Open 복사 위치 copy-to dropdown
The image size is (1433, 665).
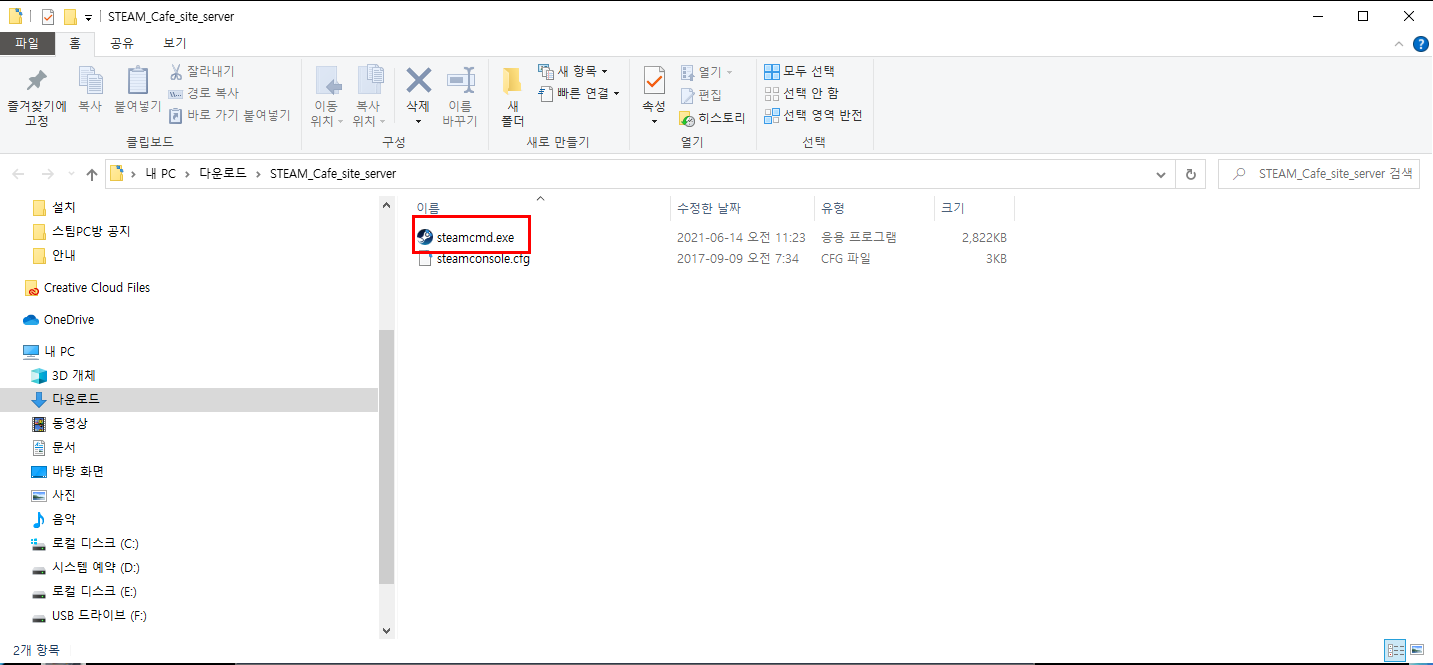tap(368, 97)
